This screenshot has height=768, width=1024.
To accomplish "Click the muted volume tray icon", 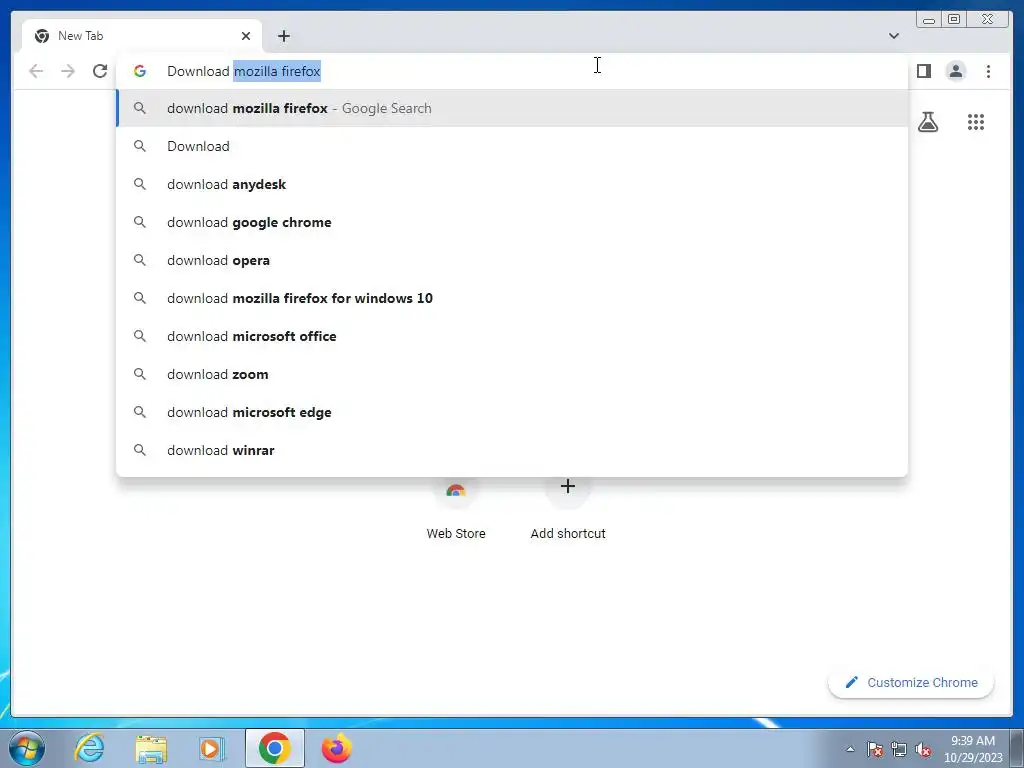I will coord(923,749).
